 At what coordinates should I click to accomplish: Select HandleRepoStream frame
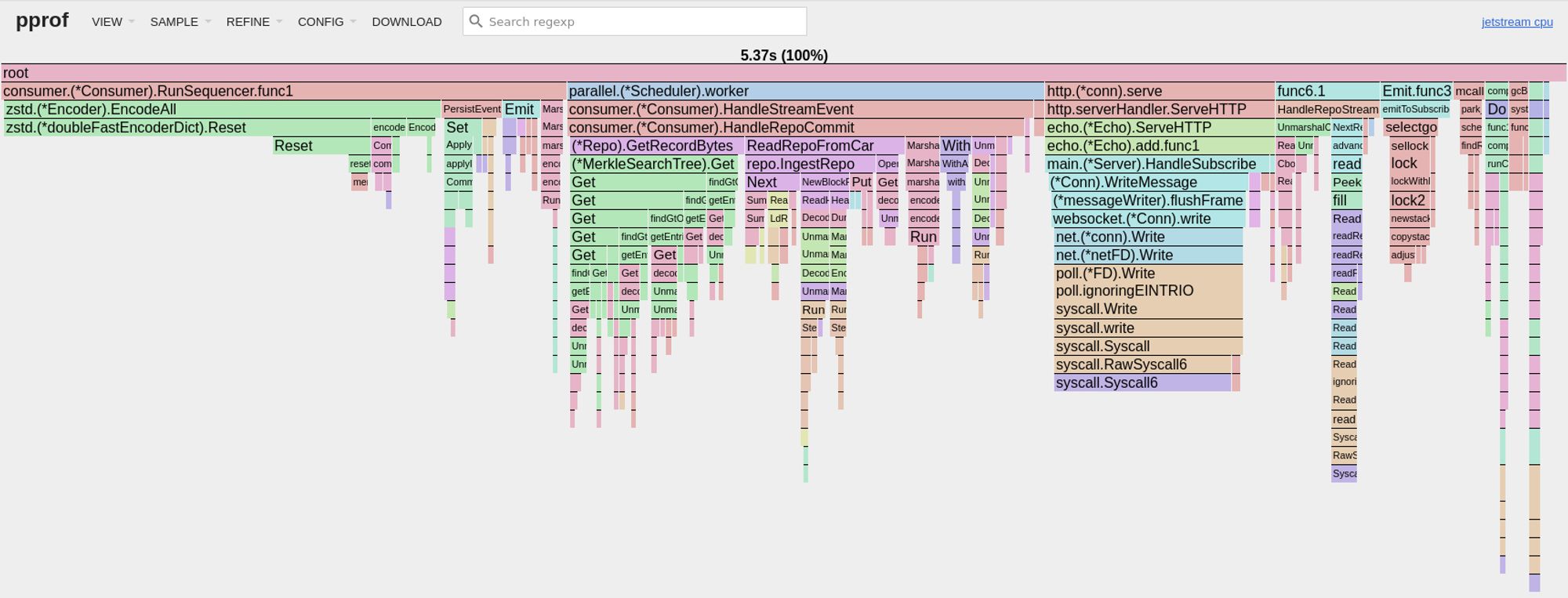click(x=1327, y=109)
